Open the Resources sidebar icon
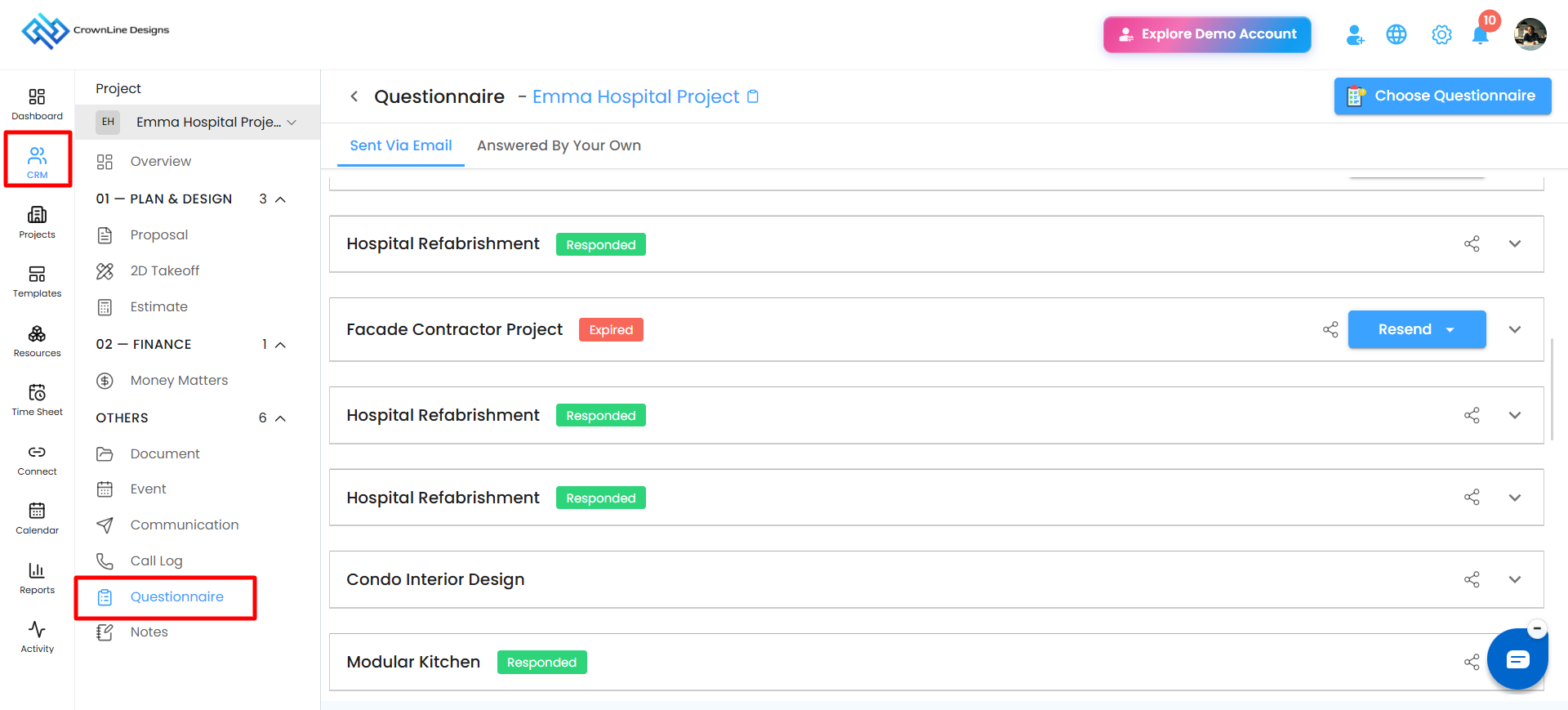The width and height of the screenshot is (1568, 710). [x=38, y=341]
